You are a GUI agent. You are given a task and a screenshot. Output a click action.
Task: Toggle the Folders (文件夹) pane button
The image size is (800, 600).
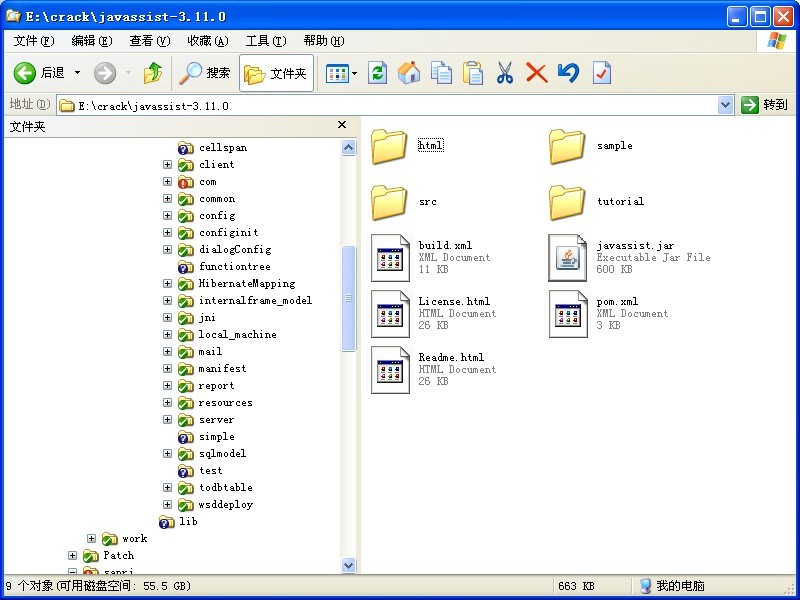(276, 73)
